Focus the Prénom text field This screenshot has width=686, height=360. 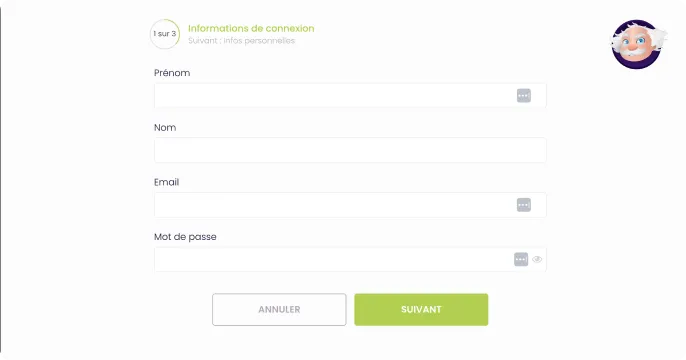pos(350,95)
